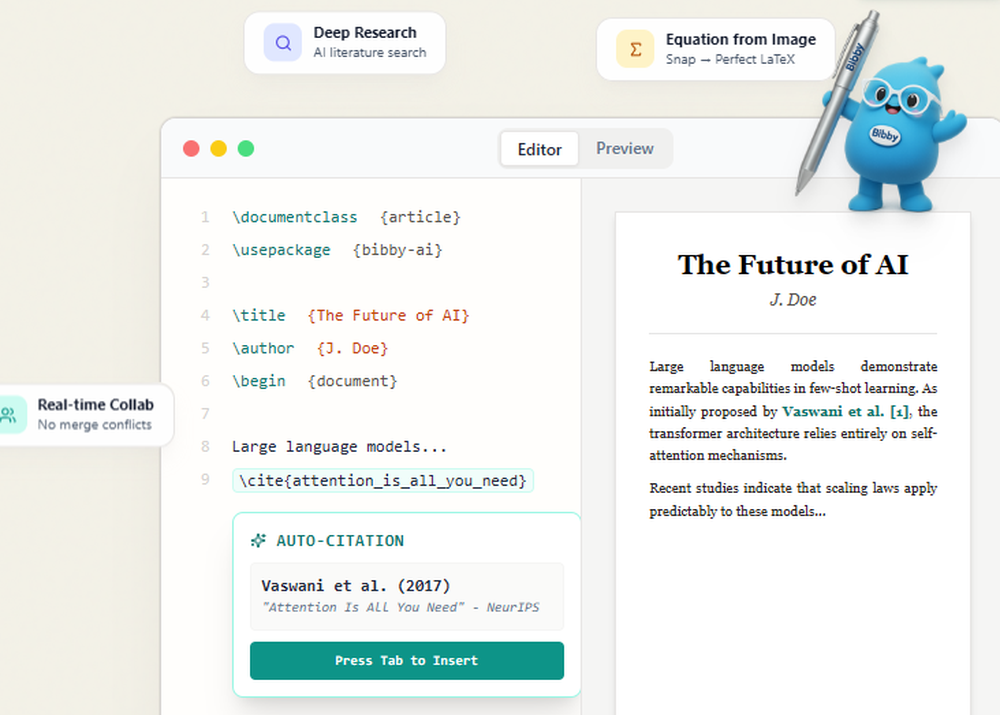Click the red window dot
1000x715 pixels.
coord(191,149)
